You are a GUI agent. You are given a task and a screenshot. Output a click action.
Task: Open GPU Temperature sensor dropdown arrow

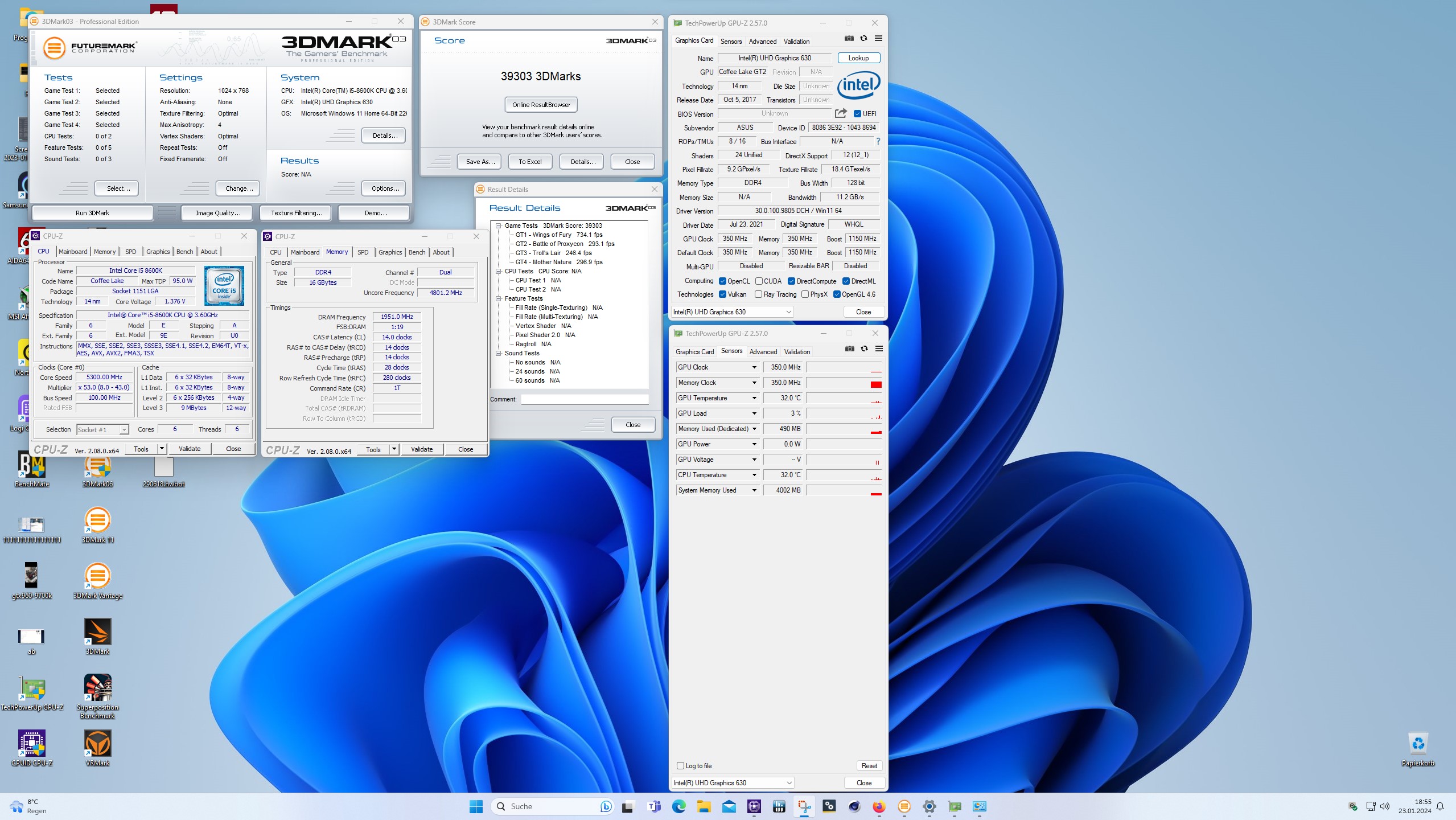pos(754,398)
